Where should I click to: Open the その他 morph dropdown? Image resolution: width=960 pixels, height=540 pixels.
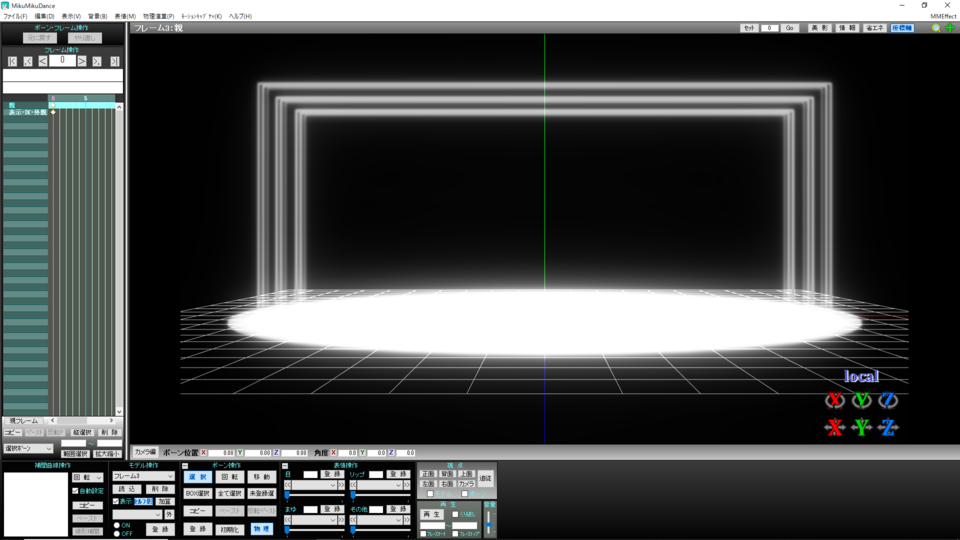click(x=380, y=520)
